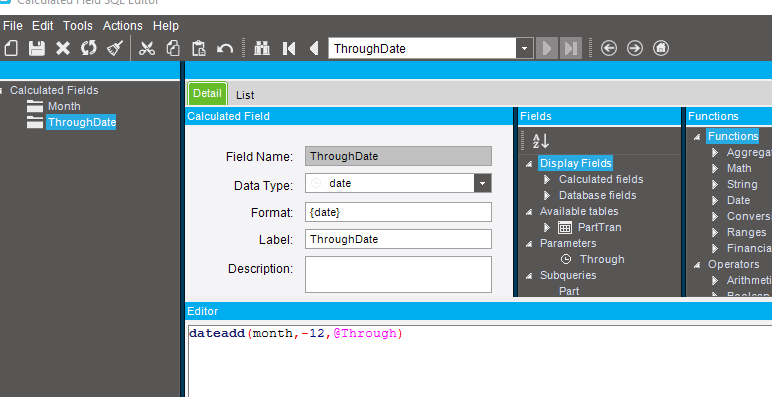Collapse the root Functions node

pos(697,137)
